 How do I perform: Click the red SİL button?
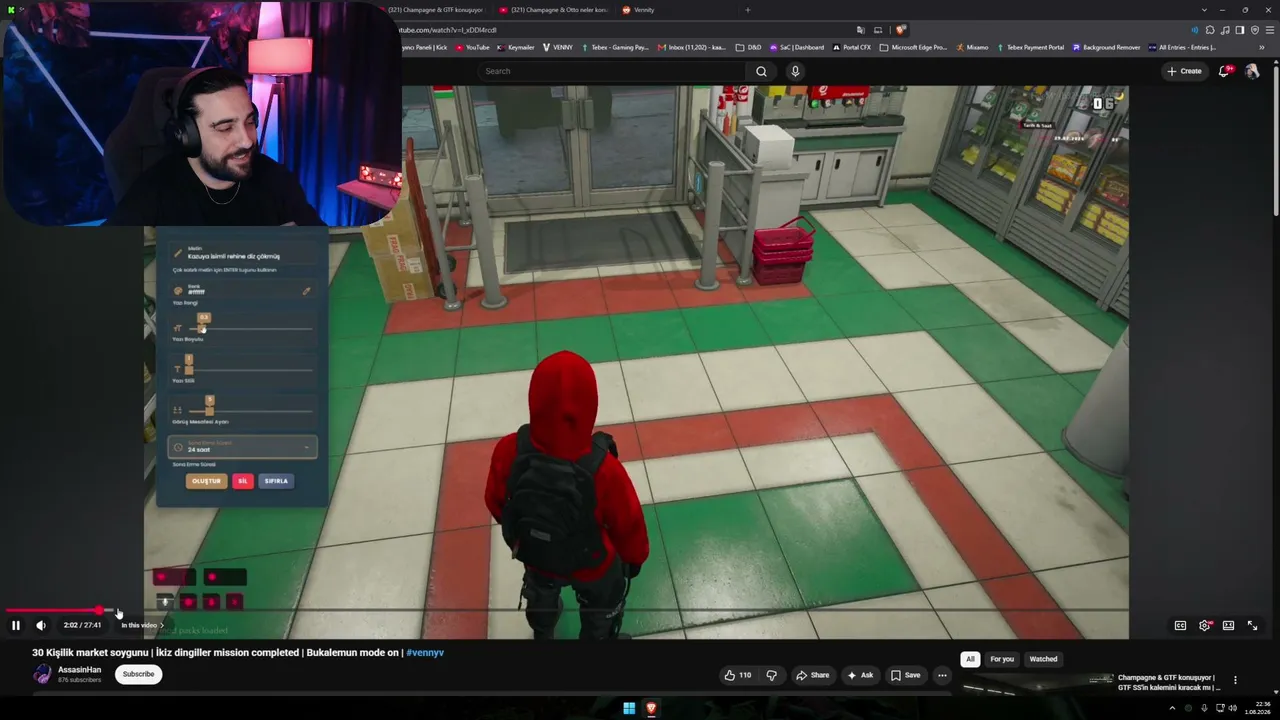[x=242, y=481]
